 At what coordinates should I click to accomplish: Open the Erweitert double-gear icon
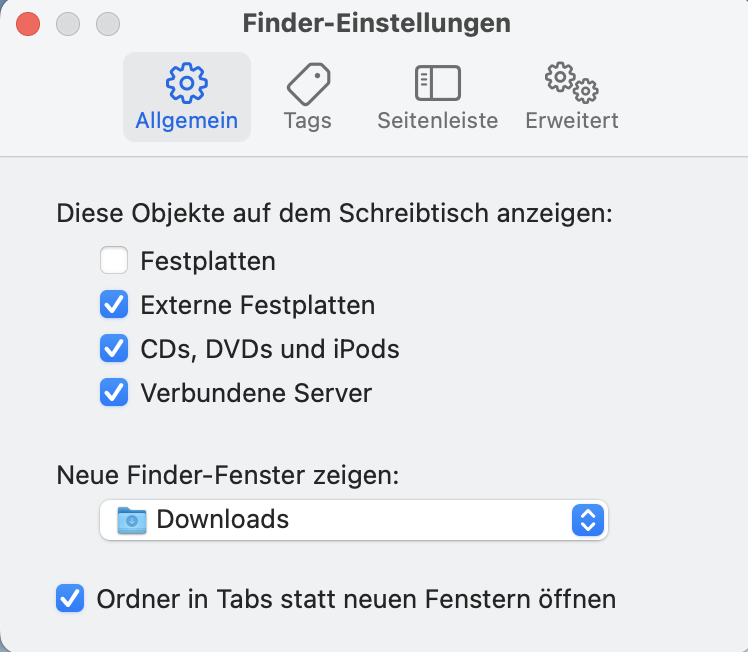coord(571,82)
